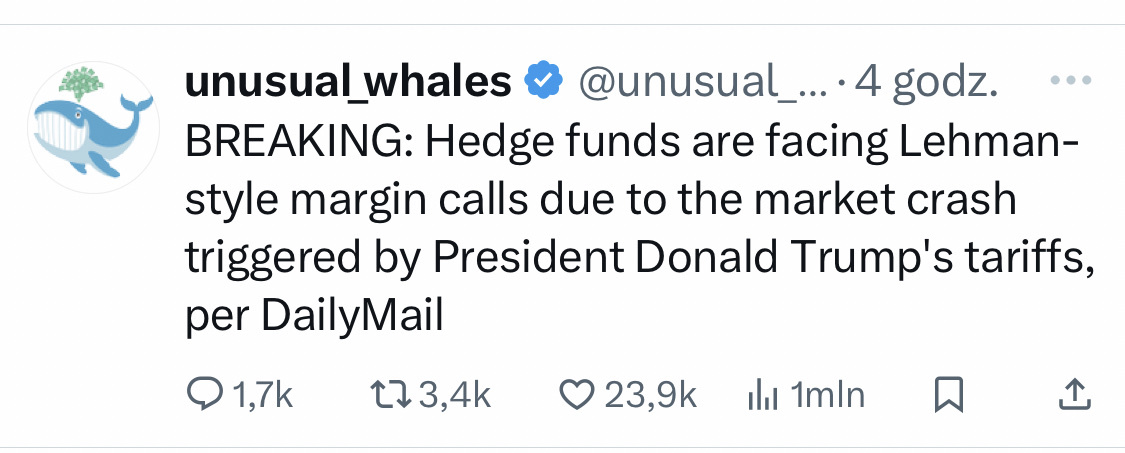Click the blue verified checkmark badge
This screenshot has width=1125, height=453.
pyautogui.click(x=543, y=82)
